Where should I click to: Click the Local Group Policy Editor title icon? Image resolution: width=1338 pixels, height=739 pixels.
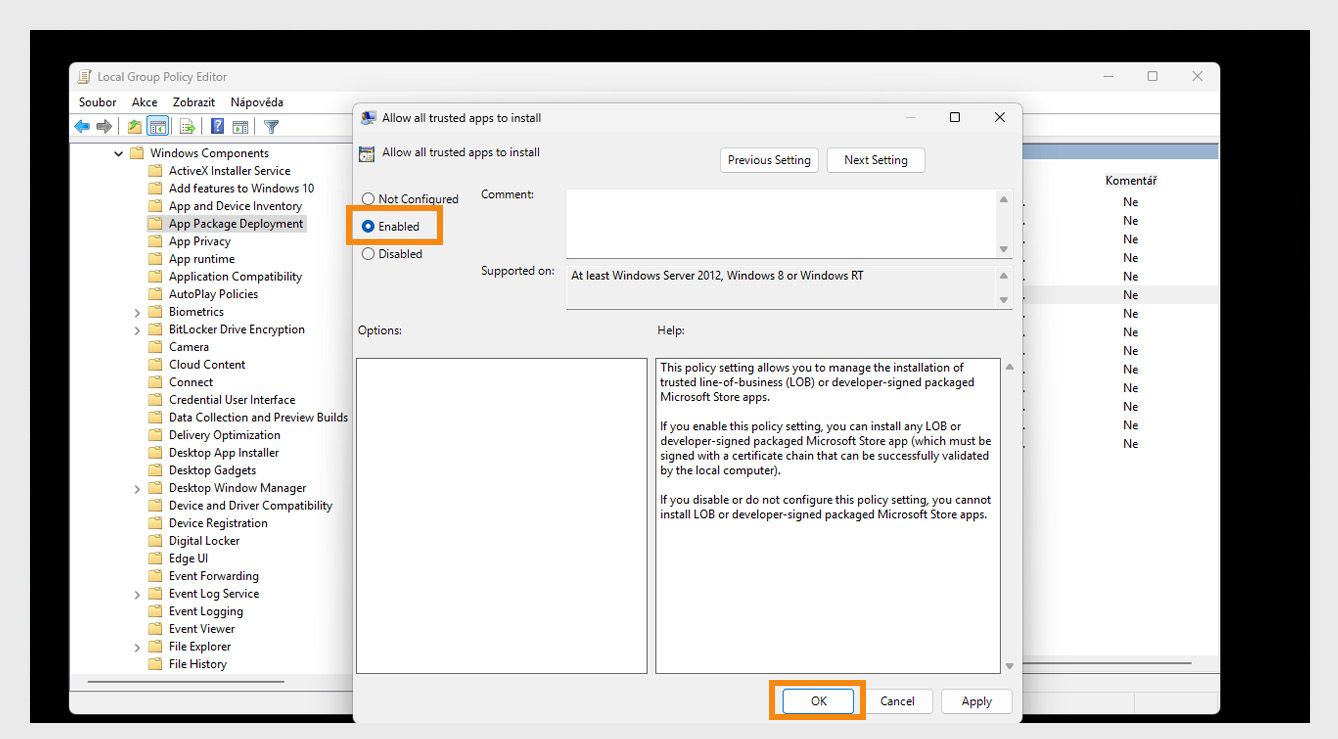point(85,77)
